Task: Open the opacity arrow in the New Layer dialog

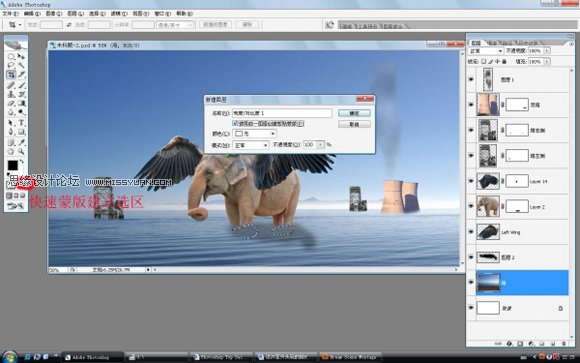Action: 320,145
